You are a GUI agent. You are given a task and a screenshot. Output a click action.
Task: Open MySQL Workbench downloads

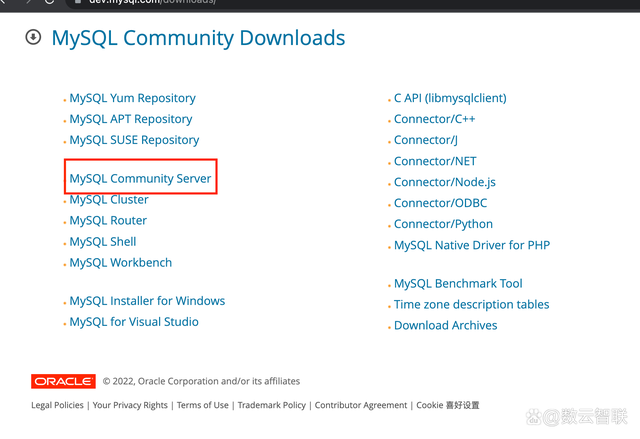pyautogui.click(x=120, y=262)
